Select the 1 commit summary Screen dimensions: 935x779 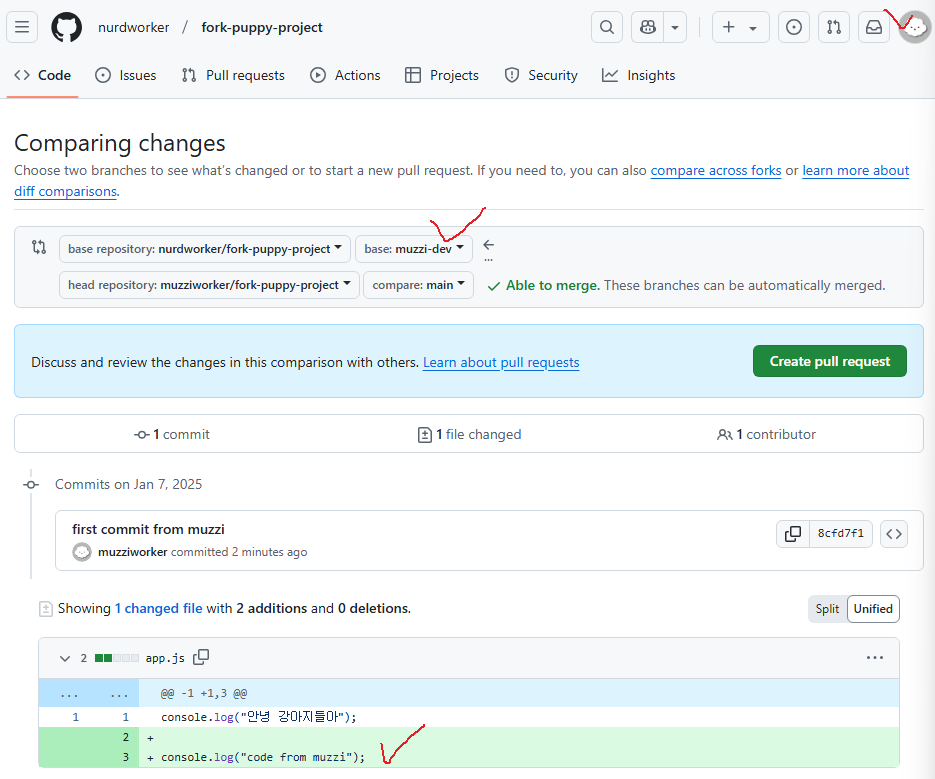[x=172, y=434]
